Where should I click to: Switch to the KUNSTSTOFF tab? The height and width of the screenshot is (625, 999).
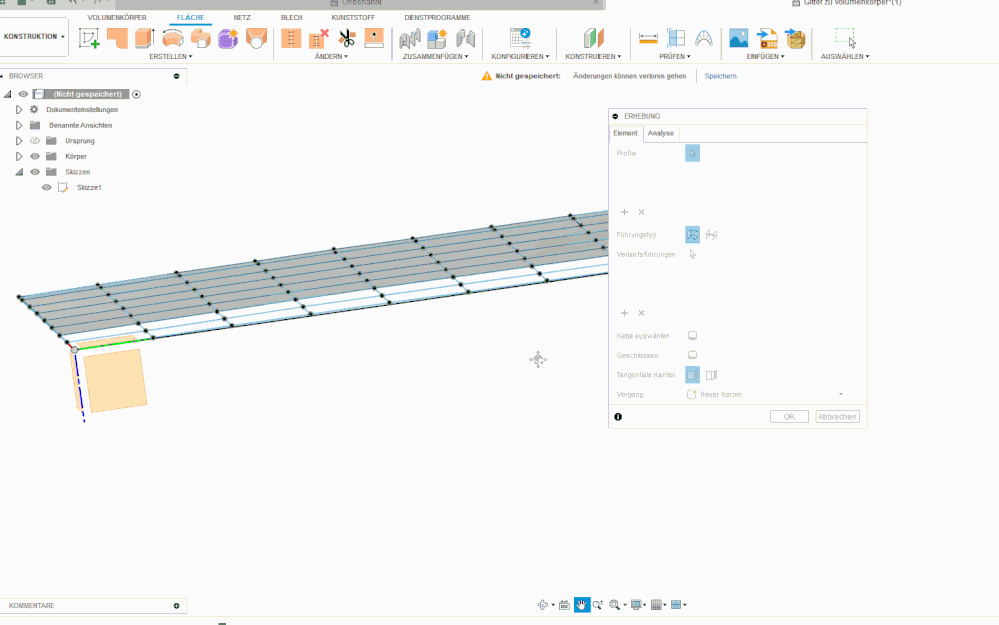pos(353,18)
